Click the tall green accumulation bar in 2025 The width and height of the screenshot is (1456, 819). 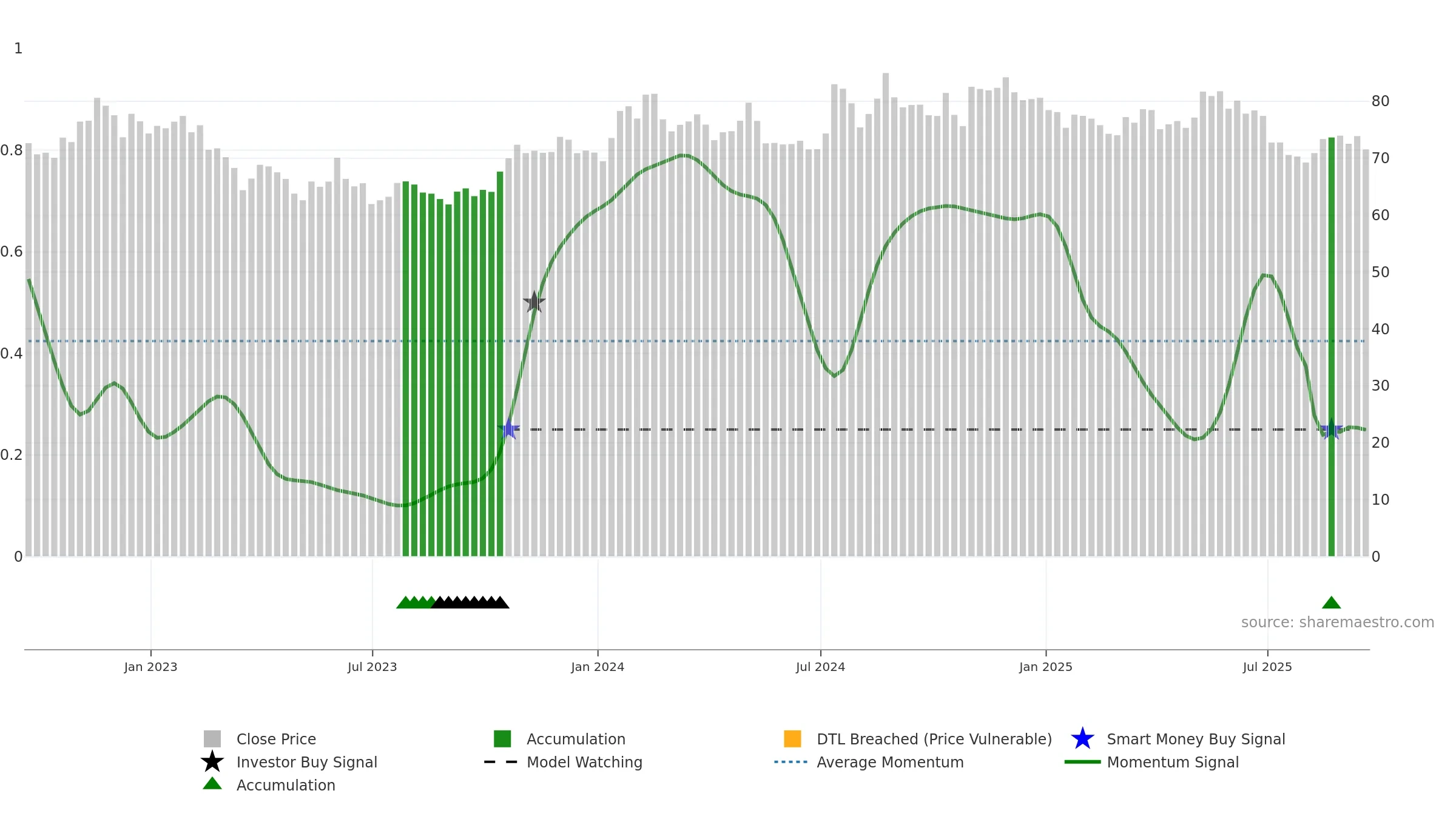[x=1332, y=346]
